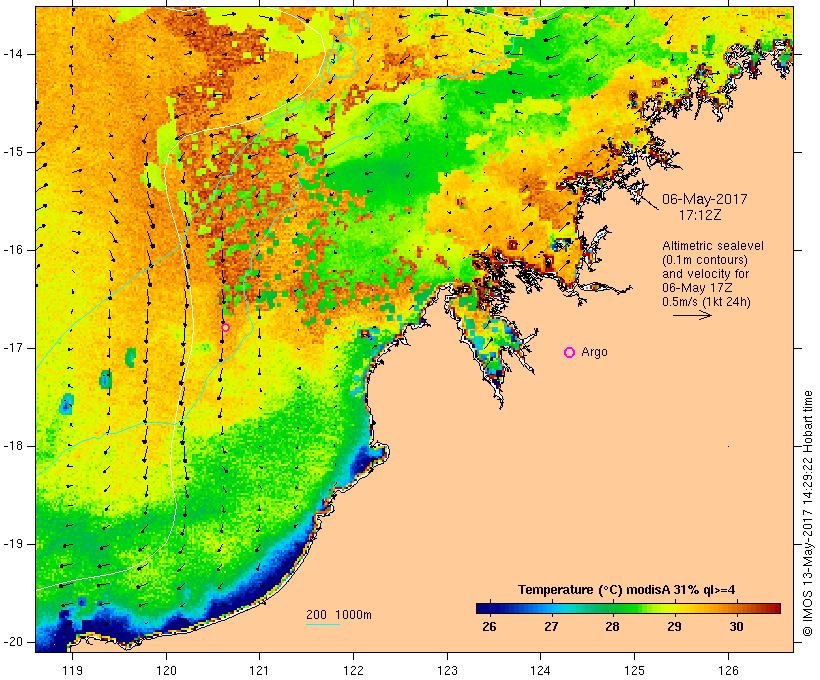Image resolution: width=820 pixels, height=680 pixels.
Task: Click the '200 1000m' bathymetry legend text
Action: [x=339, y=615]
